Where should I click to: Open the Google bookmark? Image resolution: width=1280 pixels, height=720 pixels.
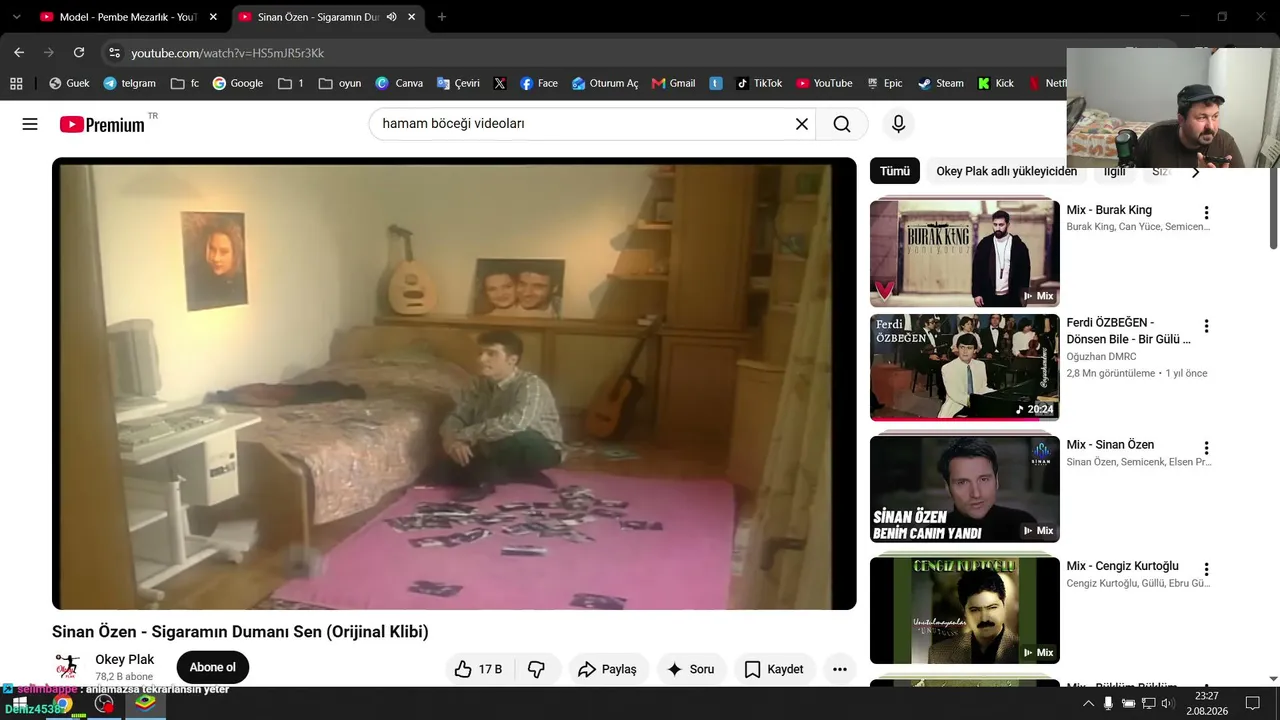point(238,83)
